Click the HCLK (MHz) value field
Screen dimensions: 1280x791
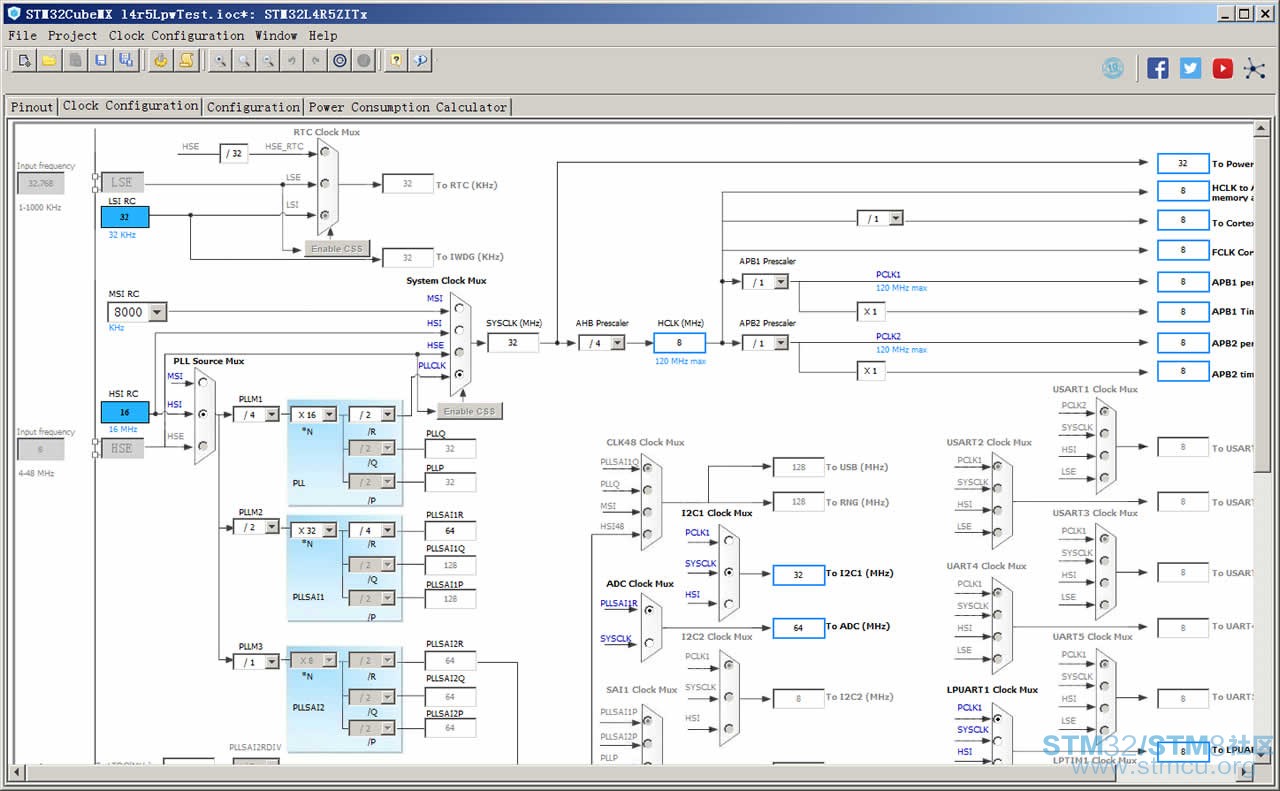680,343
